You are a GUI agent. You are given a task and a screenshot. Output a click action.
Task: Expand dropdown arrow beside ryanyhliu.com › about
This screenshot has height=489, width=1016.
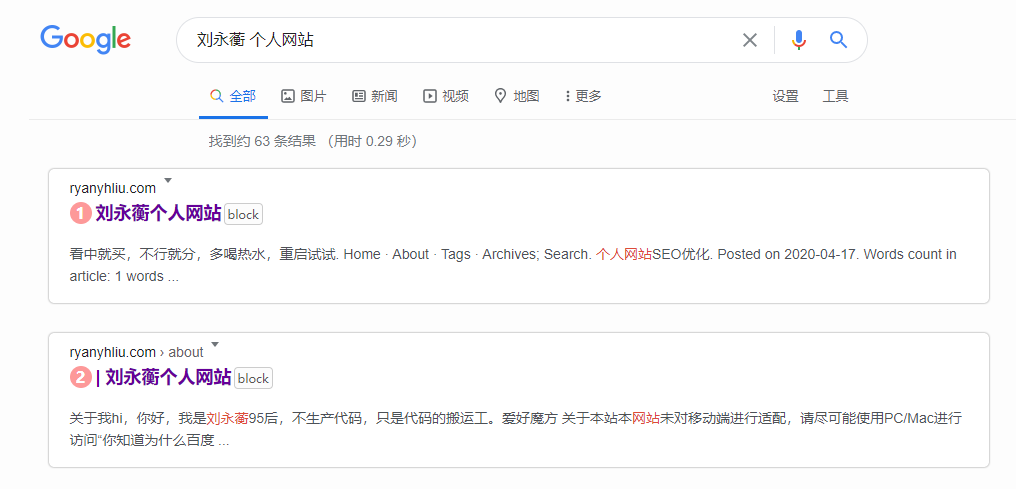(x=215, y=345)
